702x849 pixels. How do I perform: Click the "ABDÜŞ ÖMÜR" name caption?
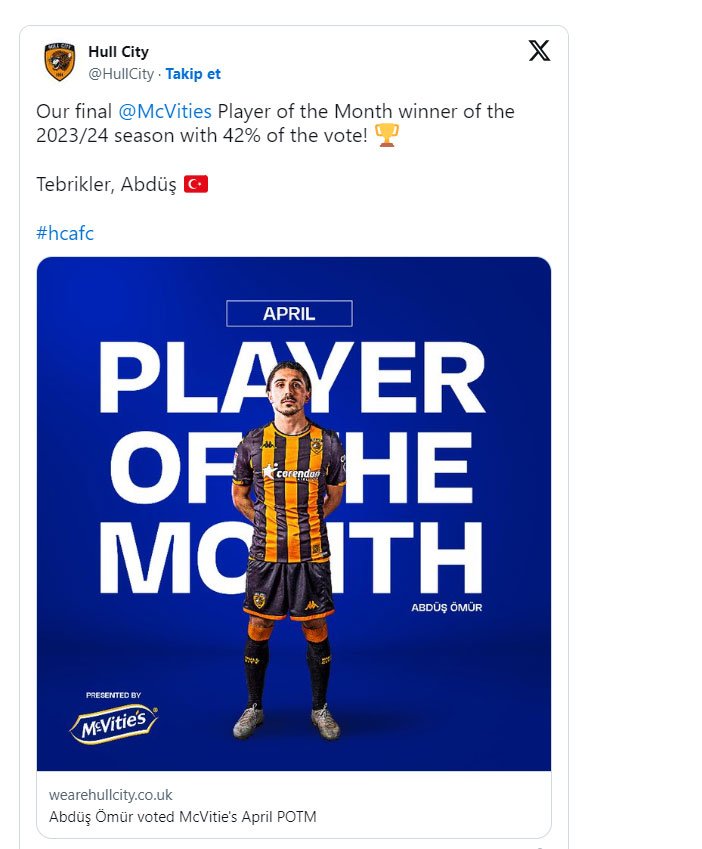coord(446,607)
